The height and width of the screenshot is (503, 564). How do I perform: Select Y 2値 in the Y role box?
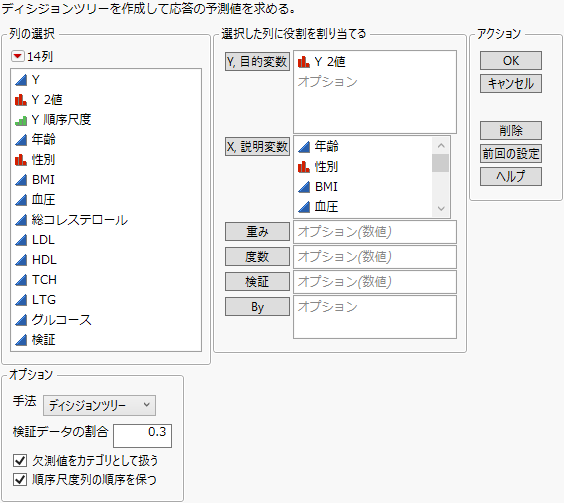(x=329, y=62)
